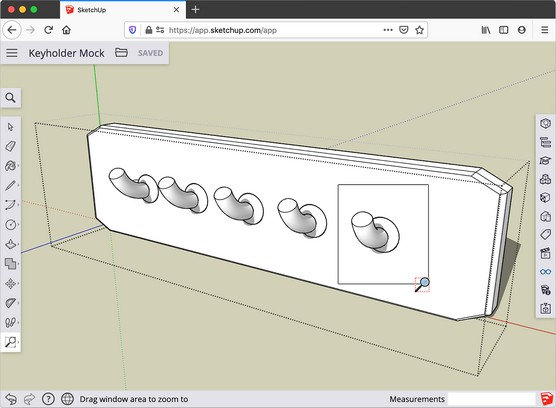This screenshot has height=408, width=556.
Task: Open the page actions ellipsis menu
Action: (x=388, y=30)
